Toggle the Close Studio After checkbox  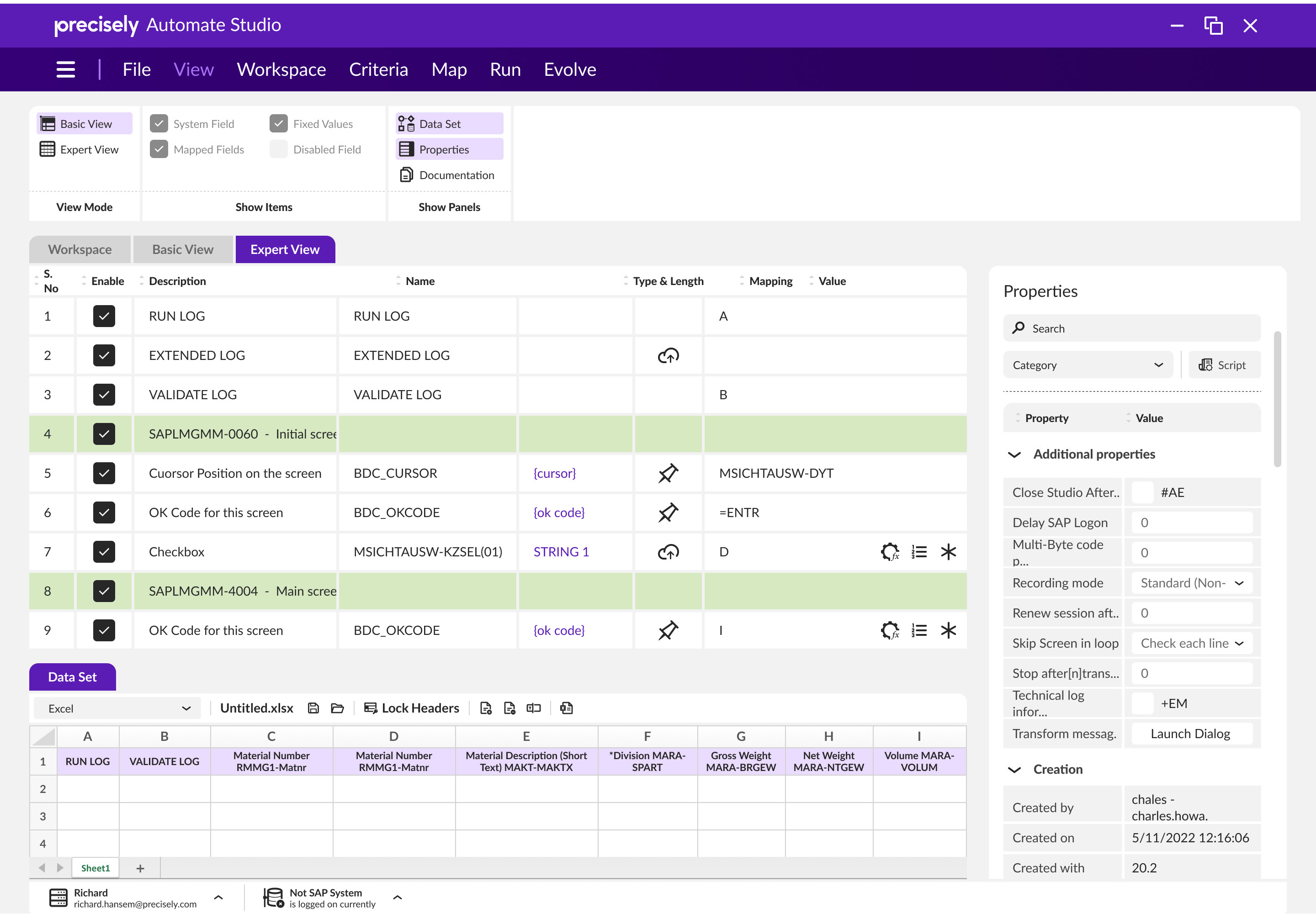(x=1142, y=492)
